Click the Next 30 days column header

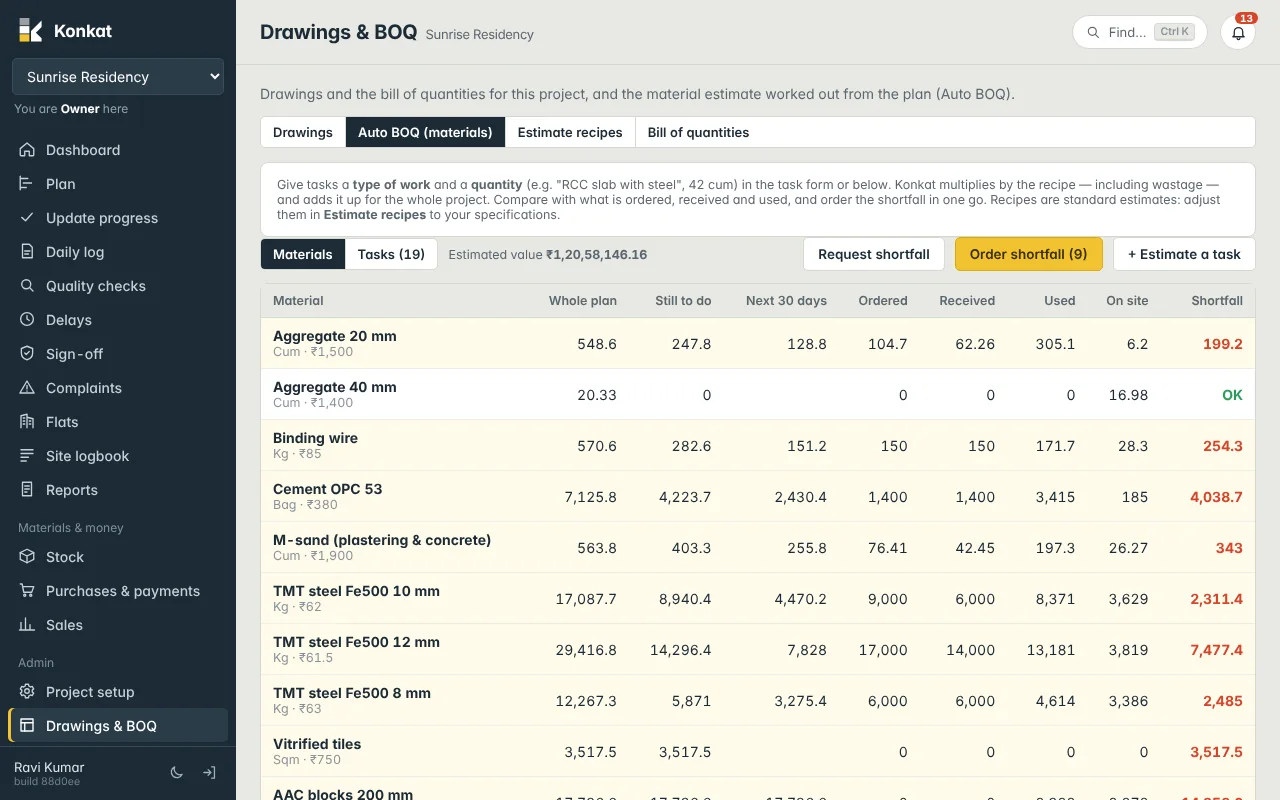(786, 301)
